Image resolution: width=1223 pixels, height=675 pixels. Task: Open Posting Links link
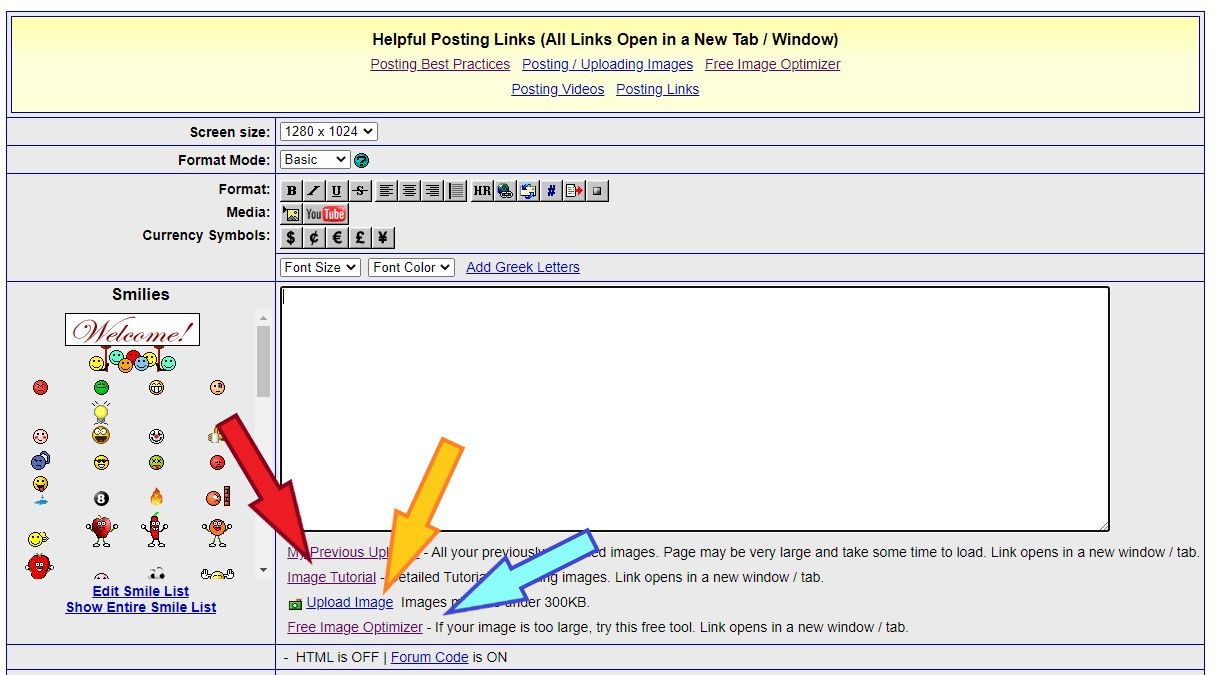[657, 89]
